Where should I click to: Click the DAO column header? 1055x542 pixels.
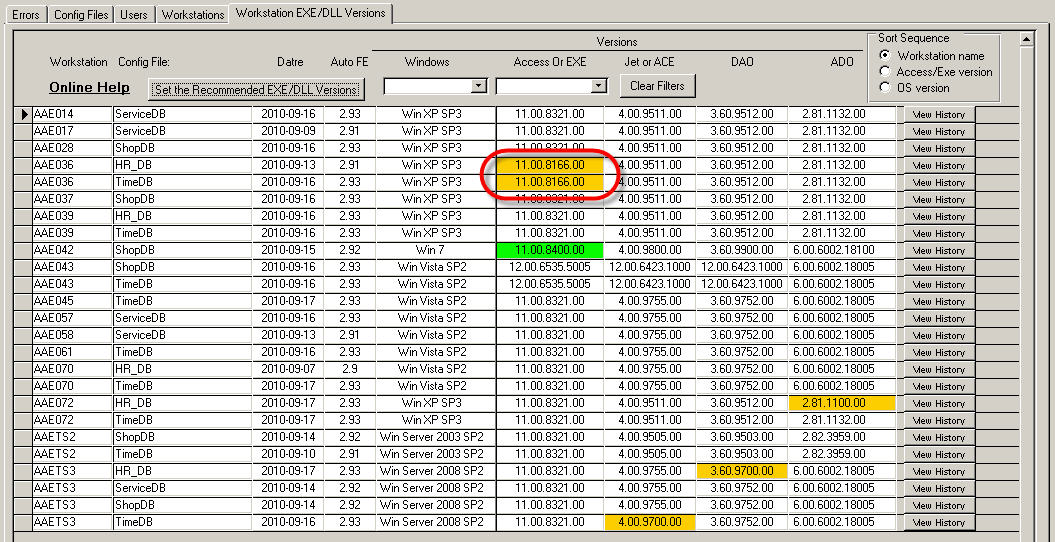(x=742, y=62)
